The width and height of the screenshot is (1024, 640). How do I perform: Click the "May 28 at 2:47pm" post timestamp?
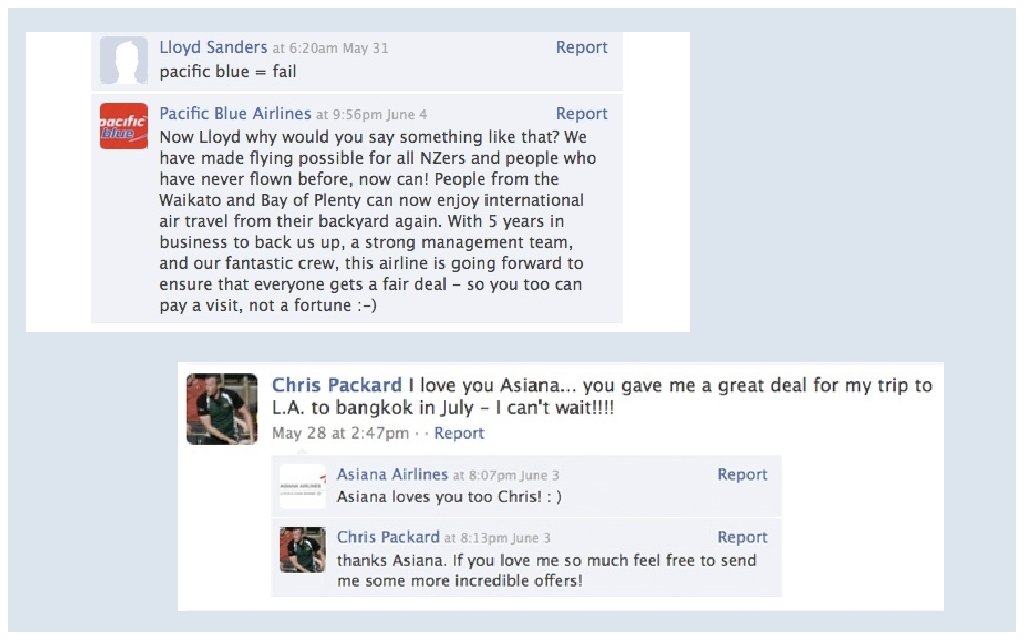(340, 433)
